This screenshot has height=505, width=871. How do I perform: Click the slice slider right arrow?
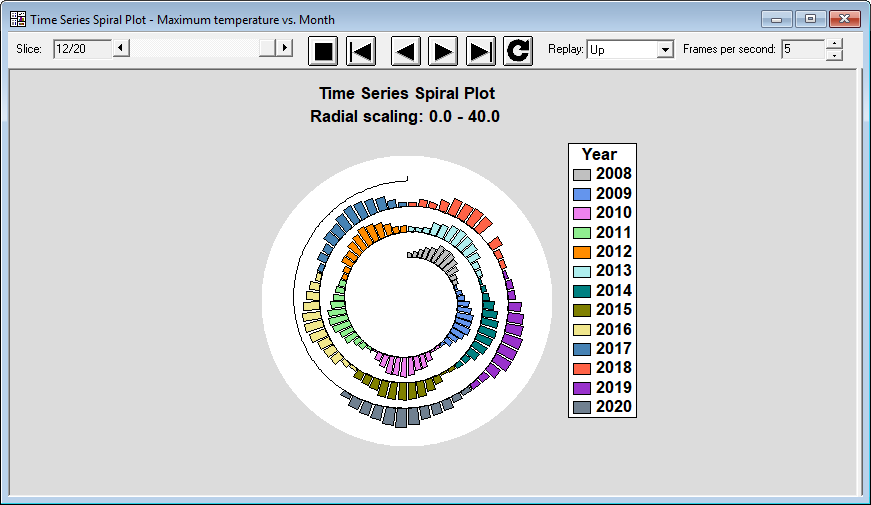284,48
